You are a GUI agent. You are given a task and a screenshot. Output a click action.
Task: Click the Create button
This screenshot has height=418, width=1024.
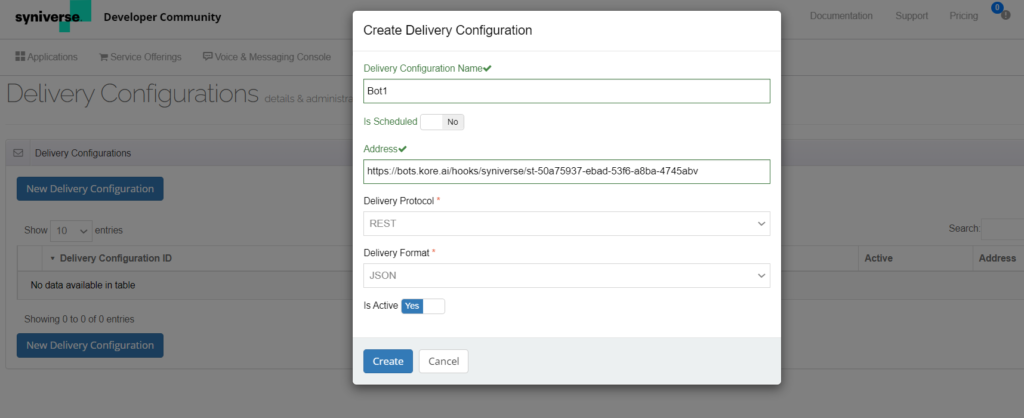tap(388, 361)
